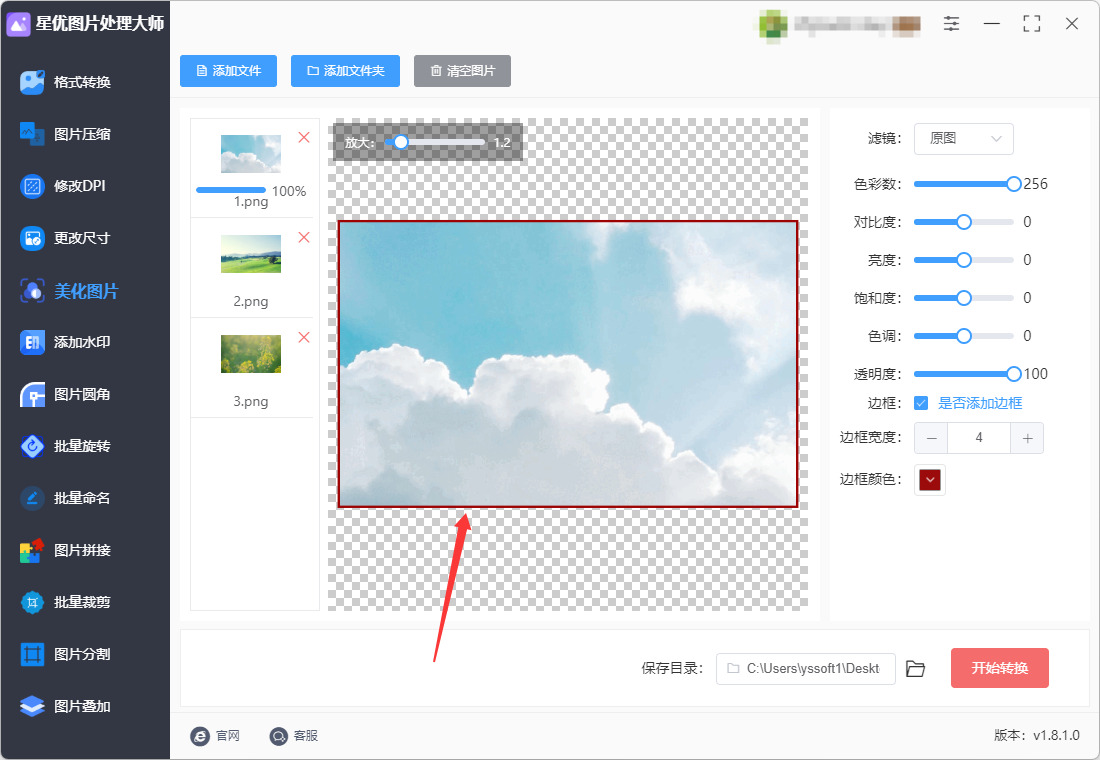Adjust the 亮度 brightness slider handle

(964, 260)
